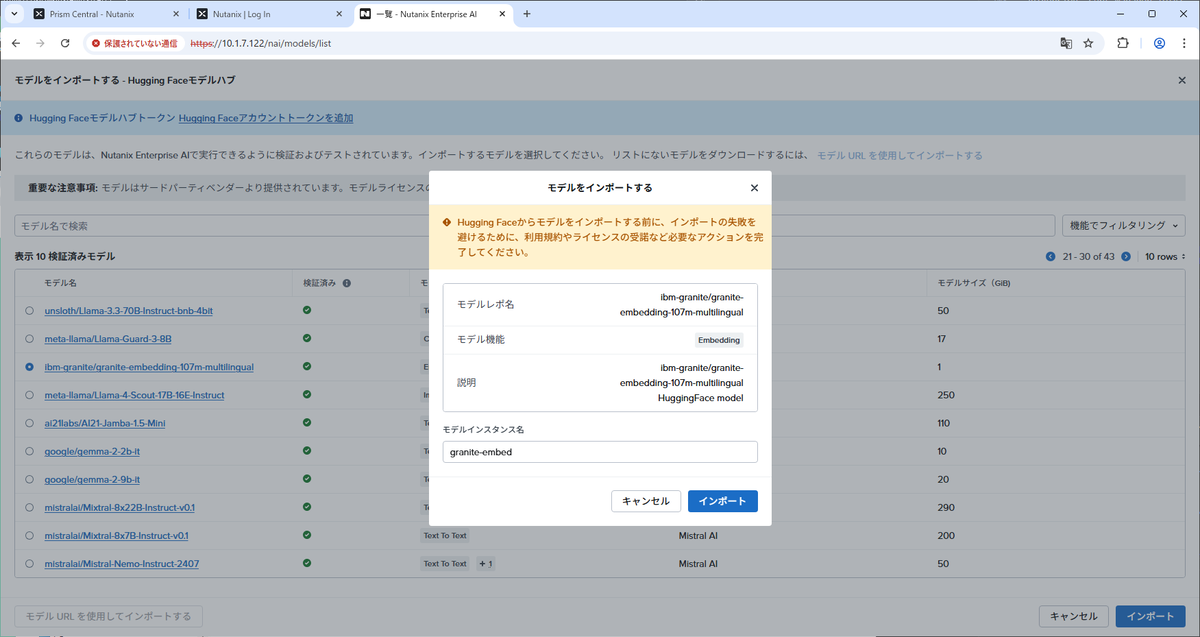
Task: Go to previous page of models
Action: coord(1050,257)
